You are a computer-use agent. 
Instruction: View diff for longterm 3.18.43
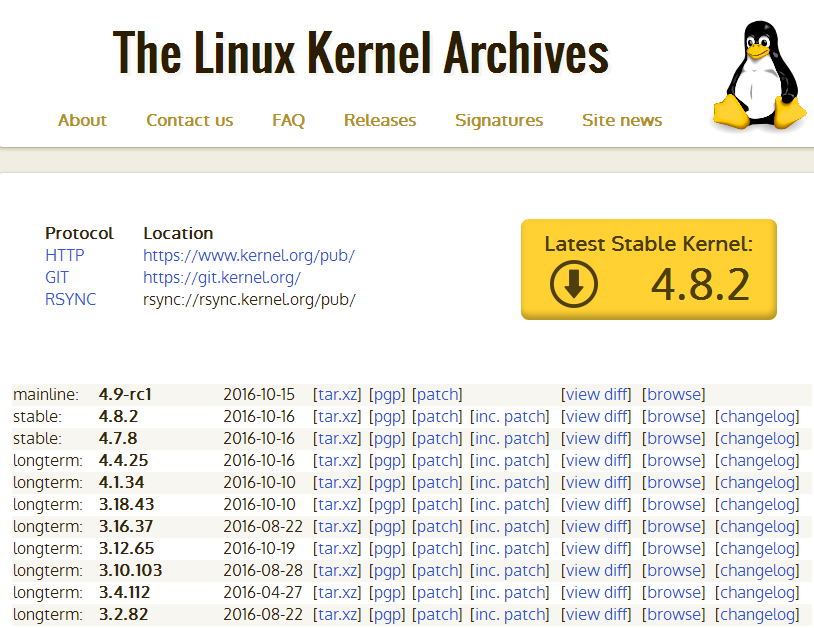coord(596,504)
